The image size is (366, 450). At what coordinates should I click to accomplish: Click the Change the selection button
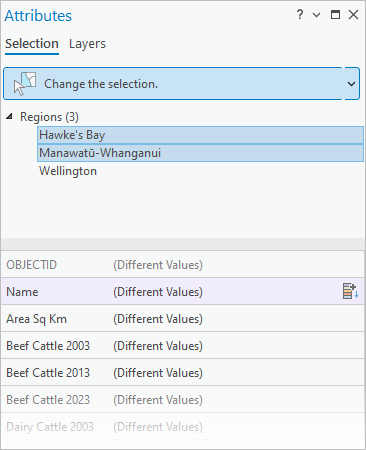[x=173, y=84]
